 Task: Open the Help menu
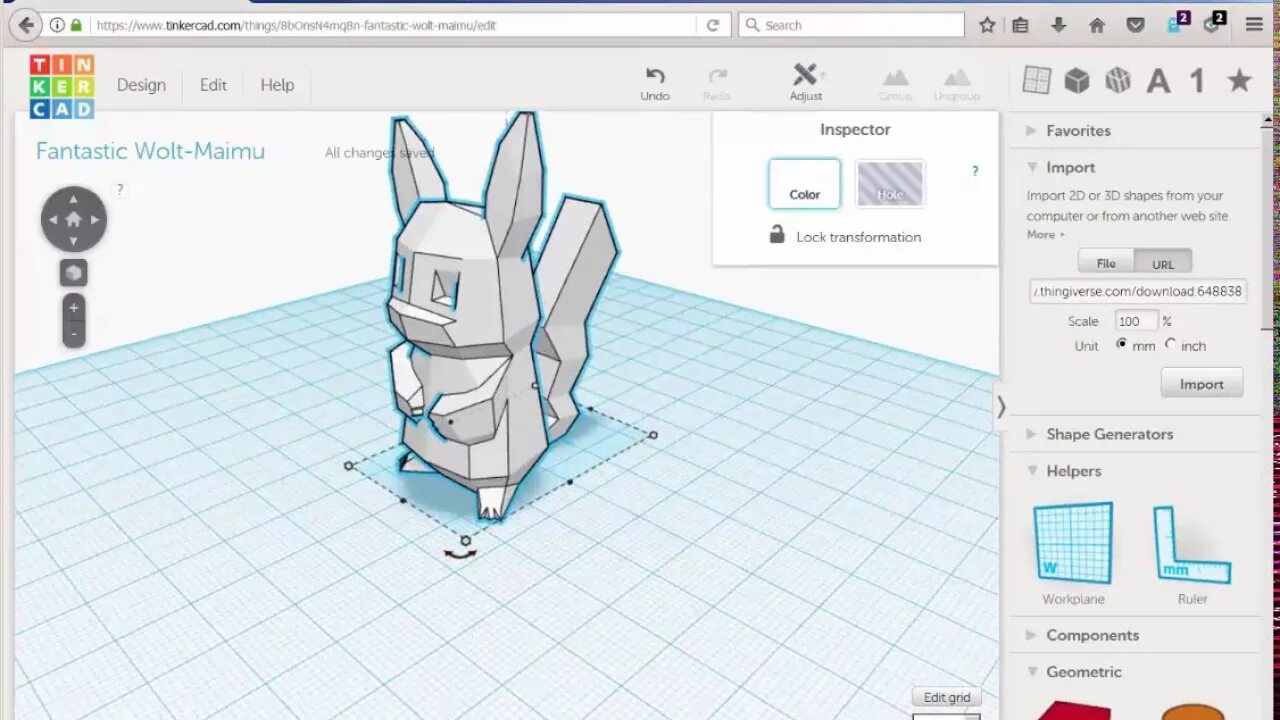tap(277, 85)
